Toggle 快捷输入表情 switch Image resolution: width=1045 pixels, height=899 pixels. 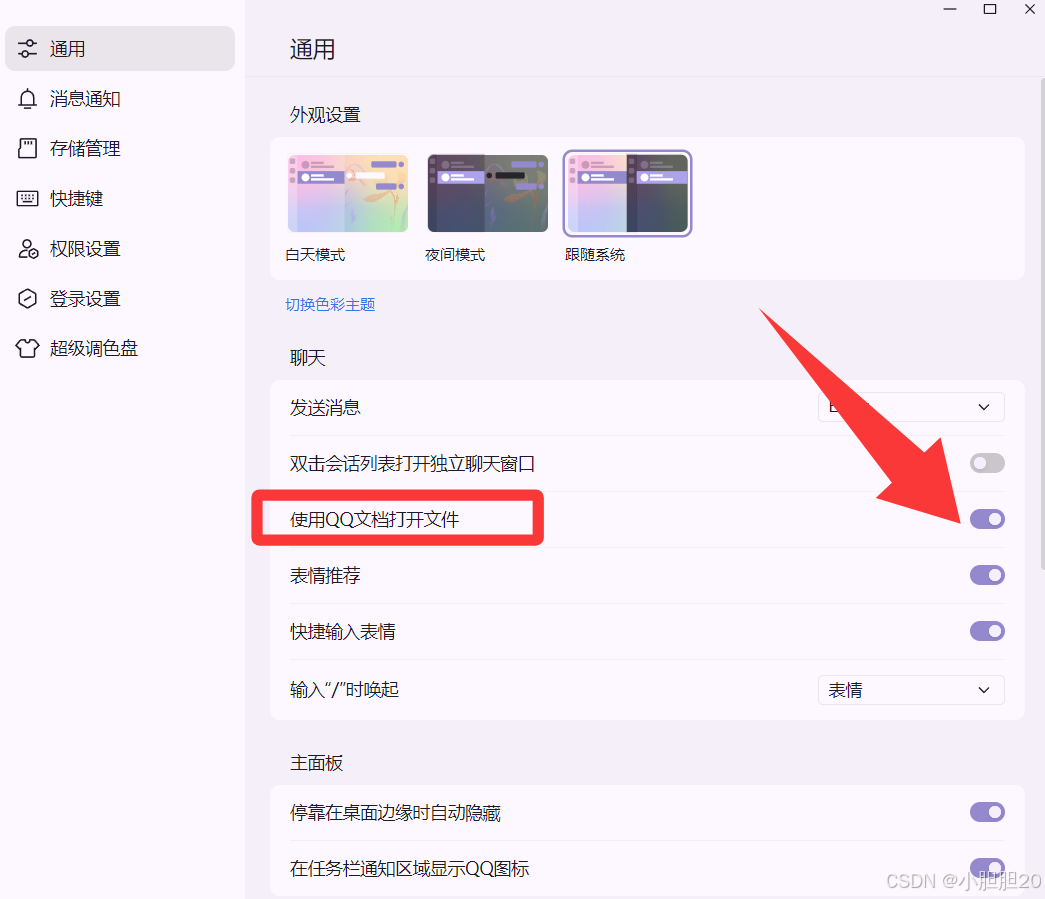coord(987,631)
